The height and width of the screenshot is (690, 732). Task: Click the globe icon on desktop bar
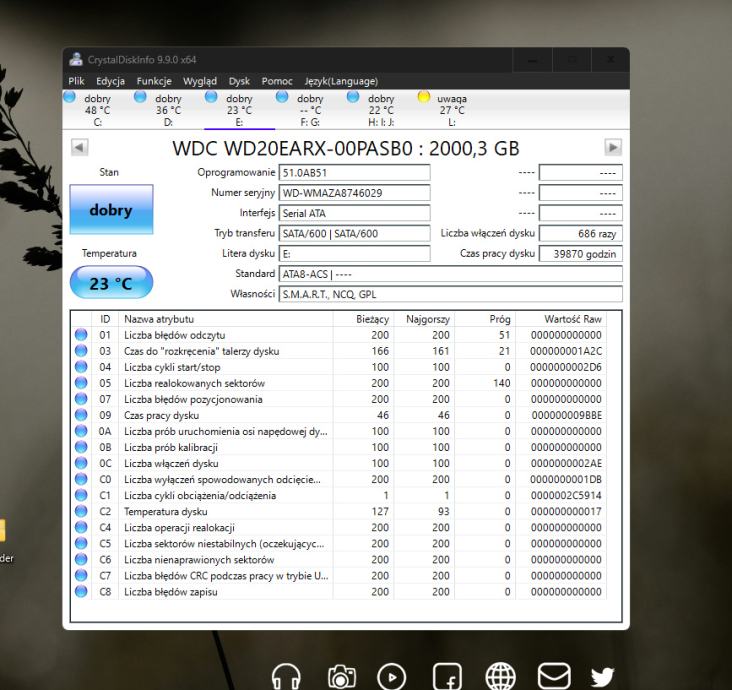(x=500, y=676)
